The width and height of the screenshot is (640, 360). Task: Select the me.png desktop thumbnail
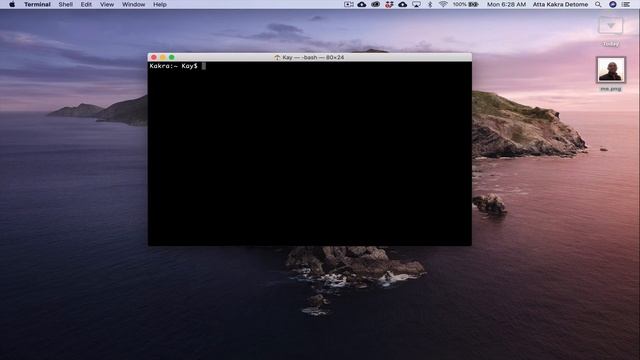click(611, 70)
